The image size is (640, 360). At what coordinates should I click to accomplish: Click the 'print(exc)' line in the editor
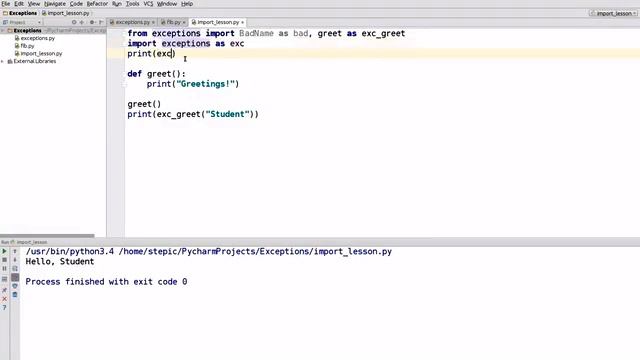tap(151, 53)
